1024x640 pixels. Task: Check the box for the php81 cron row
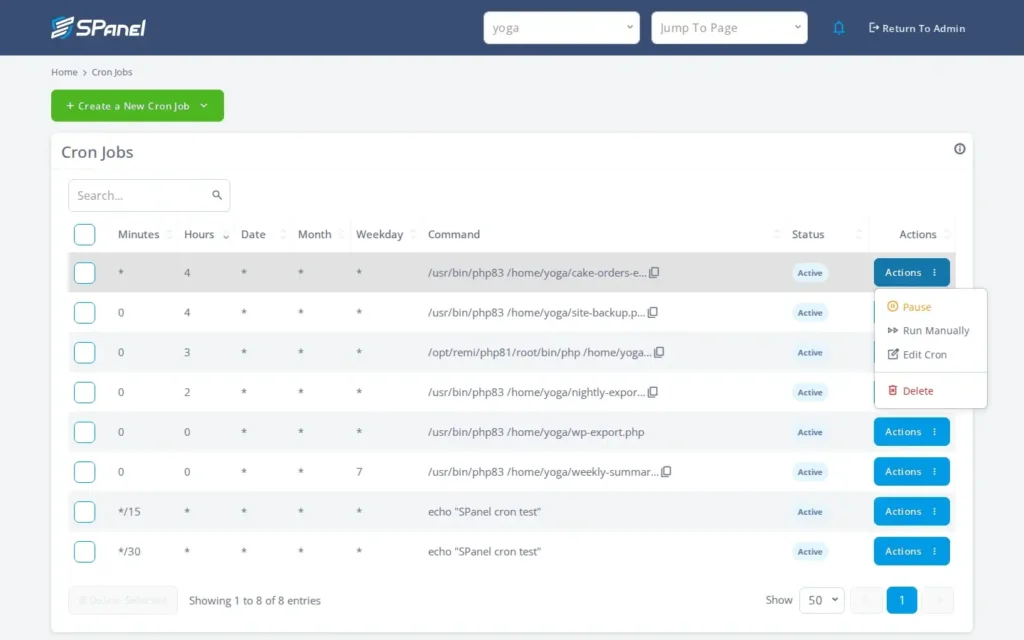point(84,353)
